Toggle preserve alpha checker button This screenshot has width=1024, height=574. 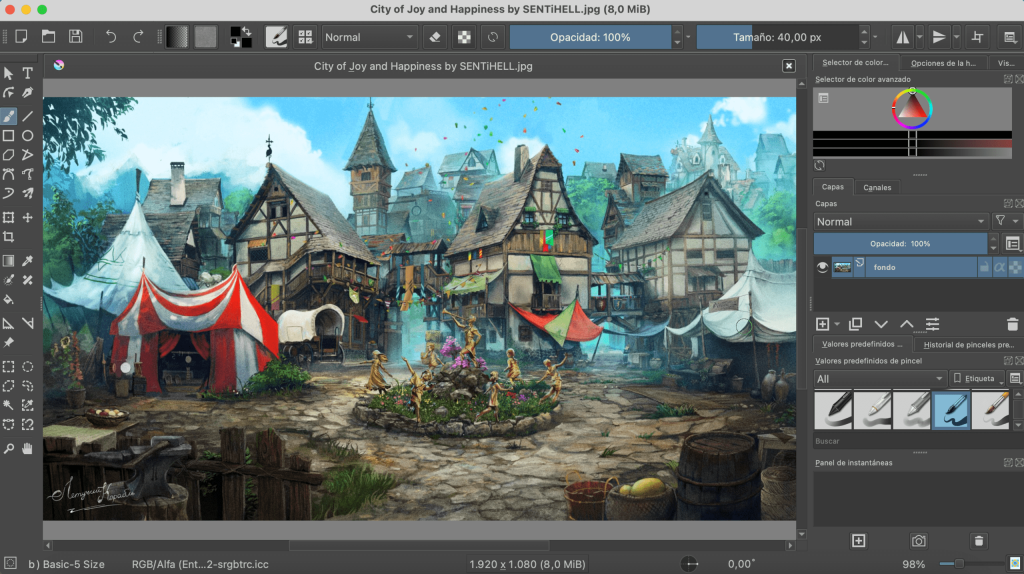click(464, 37)
